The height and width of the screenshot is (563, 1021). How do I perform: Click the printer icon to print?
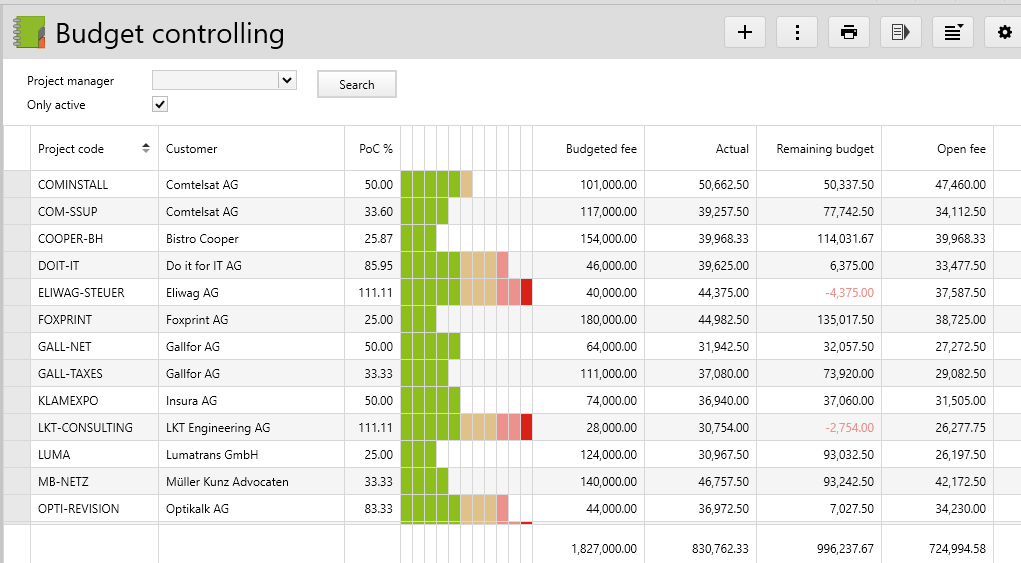(x=849, y=32)
